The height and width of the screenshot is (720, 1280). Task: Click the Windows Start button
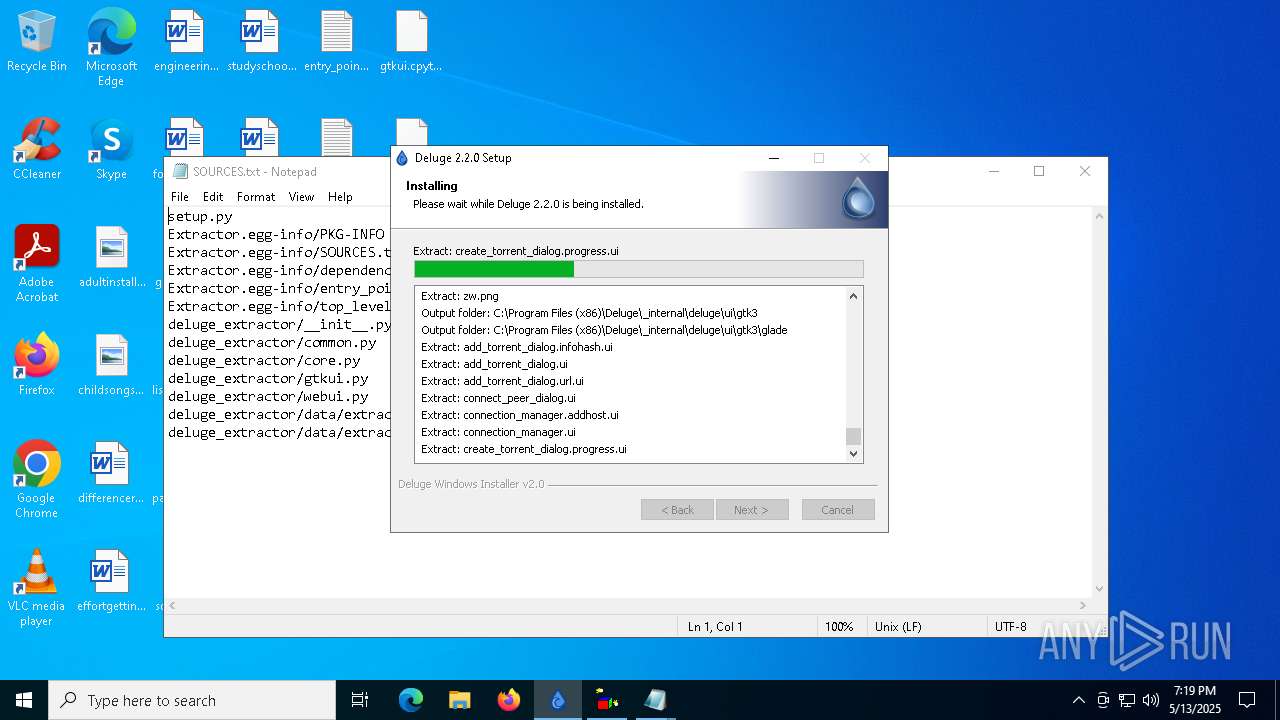click(x=24, y=700)
